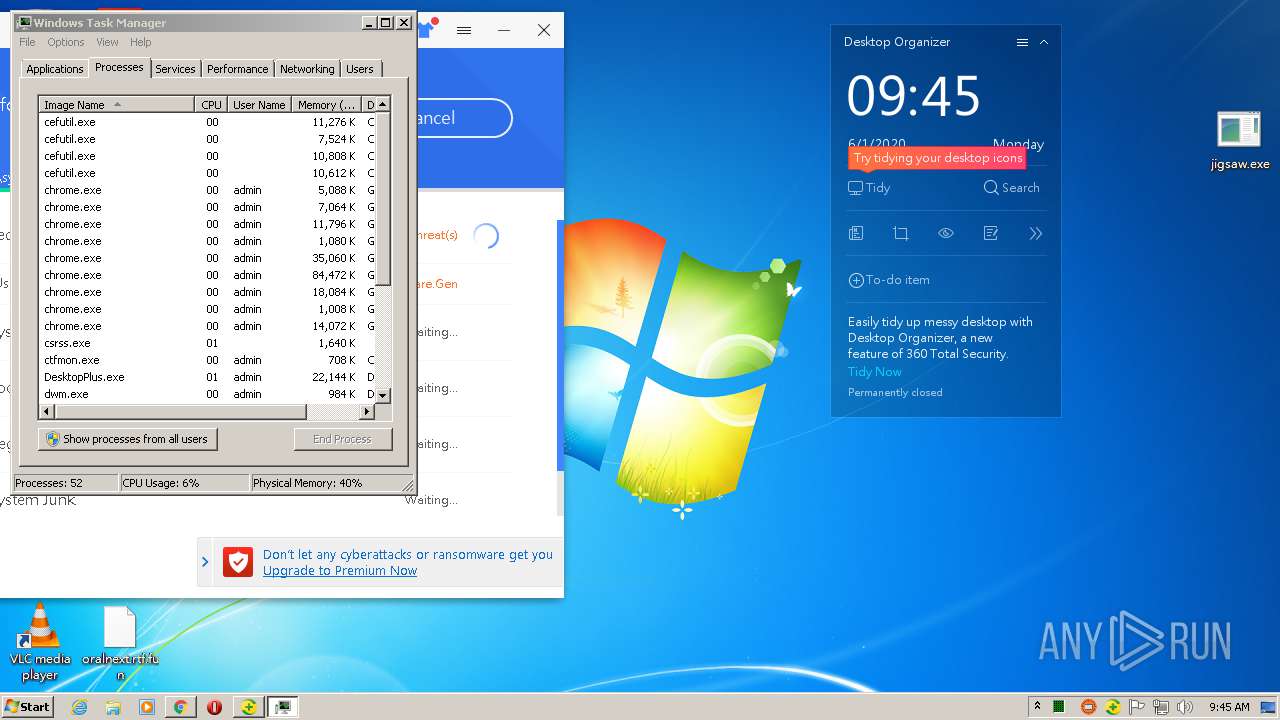
Task: Select the ctfmon.exe process row
Action: point(207,360)
